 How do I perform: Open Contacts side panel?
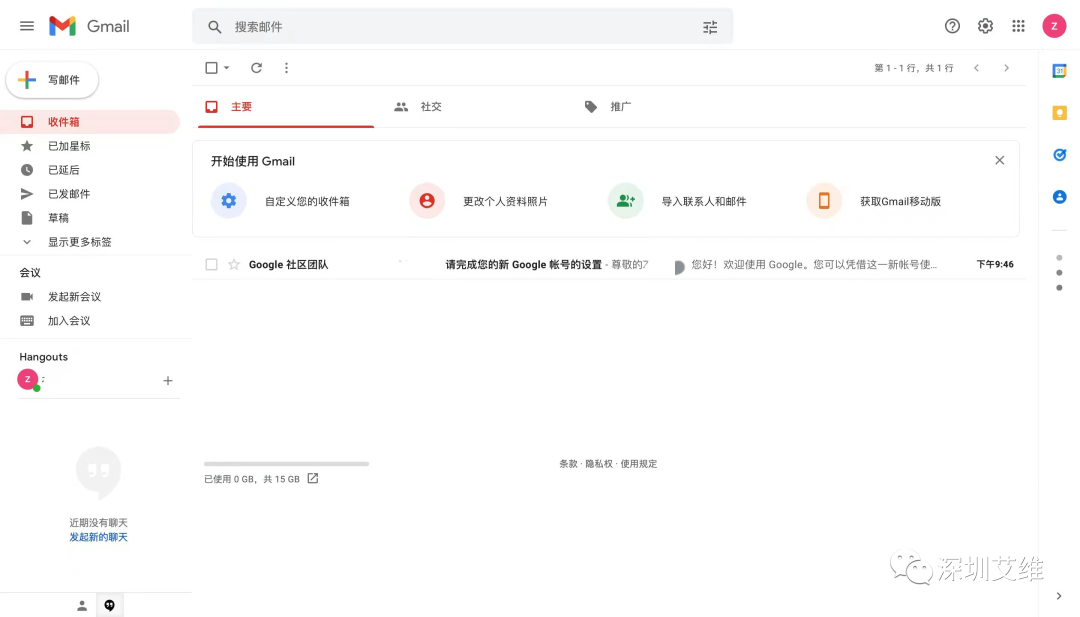(x=1059, y=197)
